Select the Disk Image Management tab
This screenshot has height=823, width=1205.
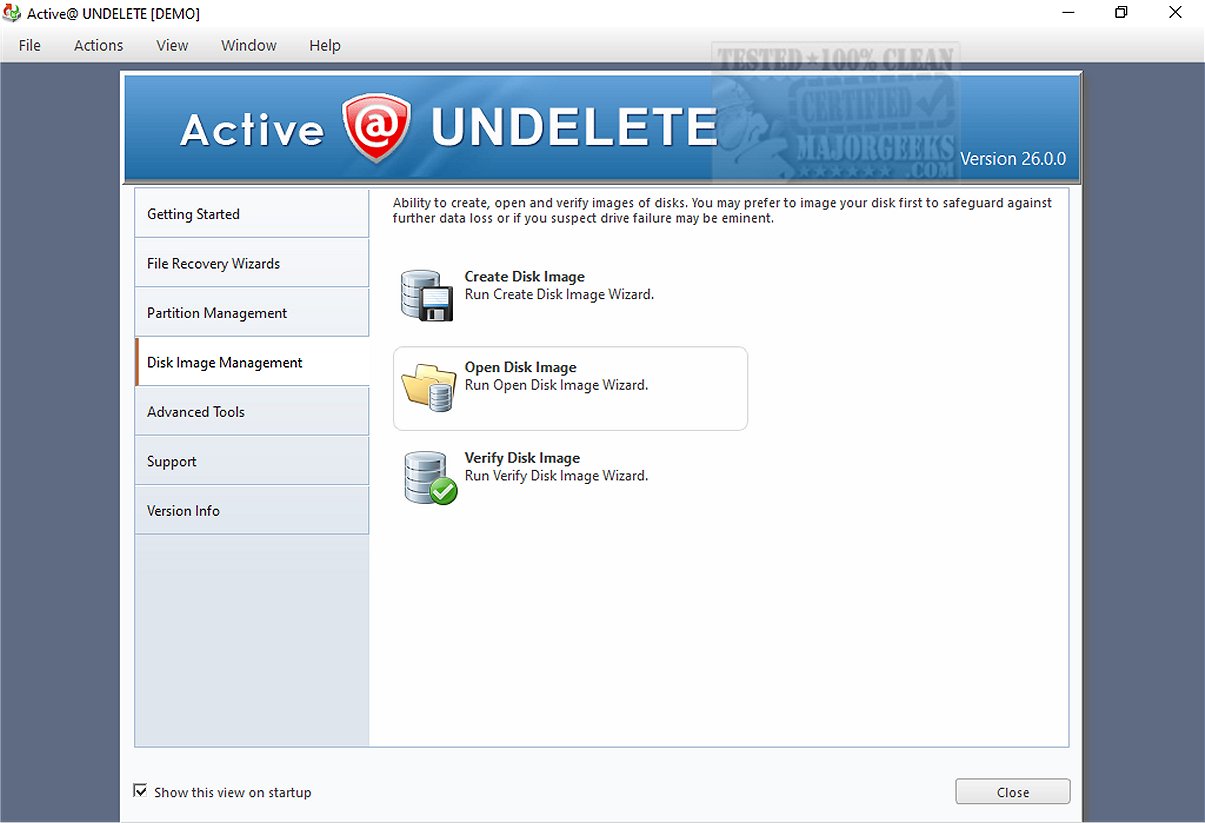[252, 362]
